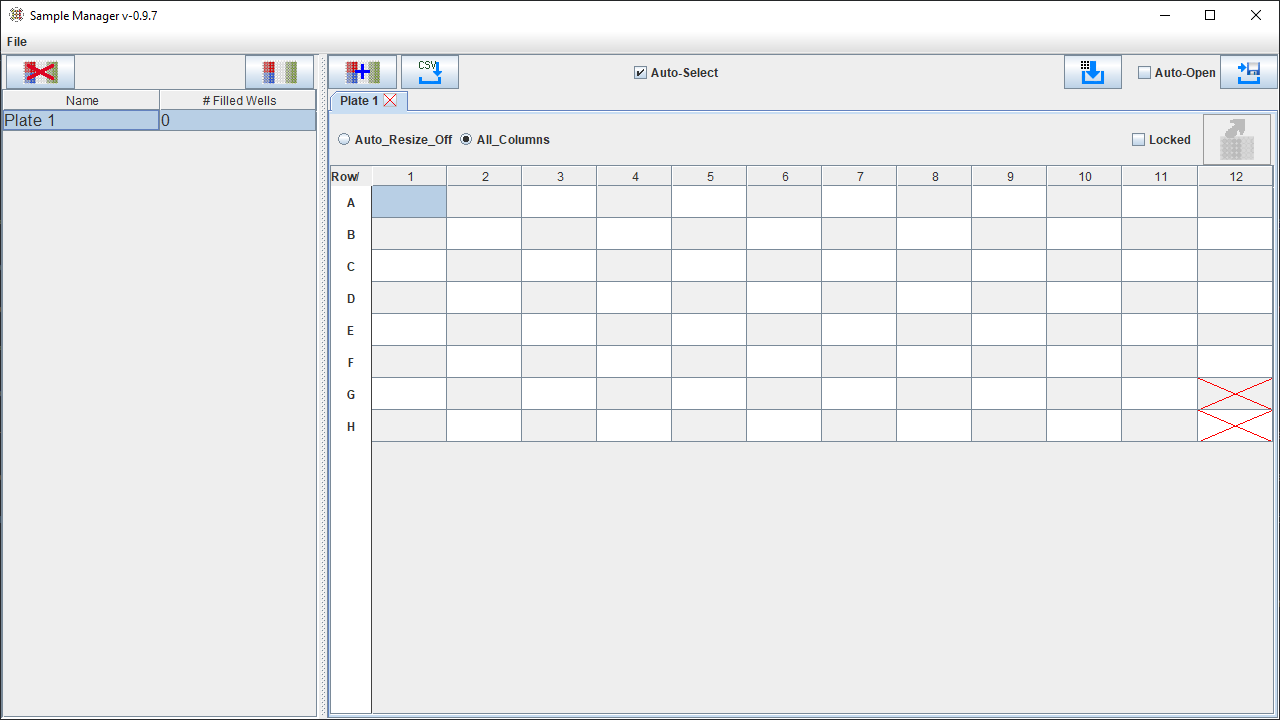Click the grid download icon button
Screen dimensions: 1280x720
point(1093,72)
